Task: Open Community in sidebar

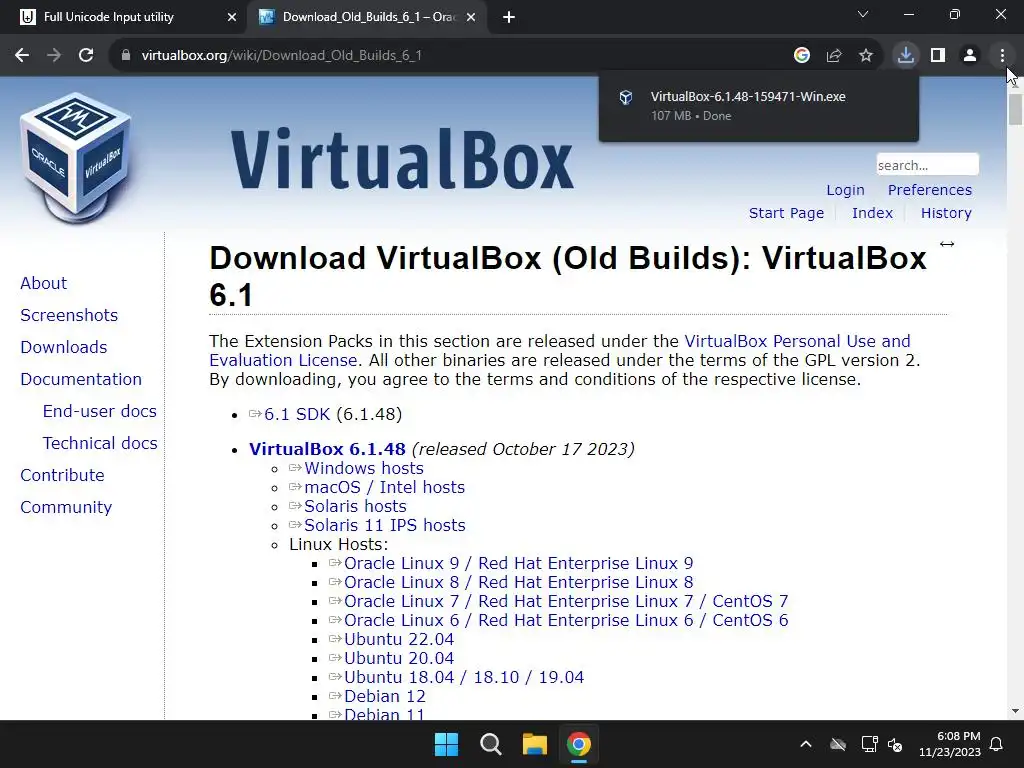Action: (66, 507)
